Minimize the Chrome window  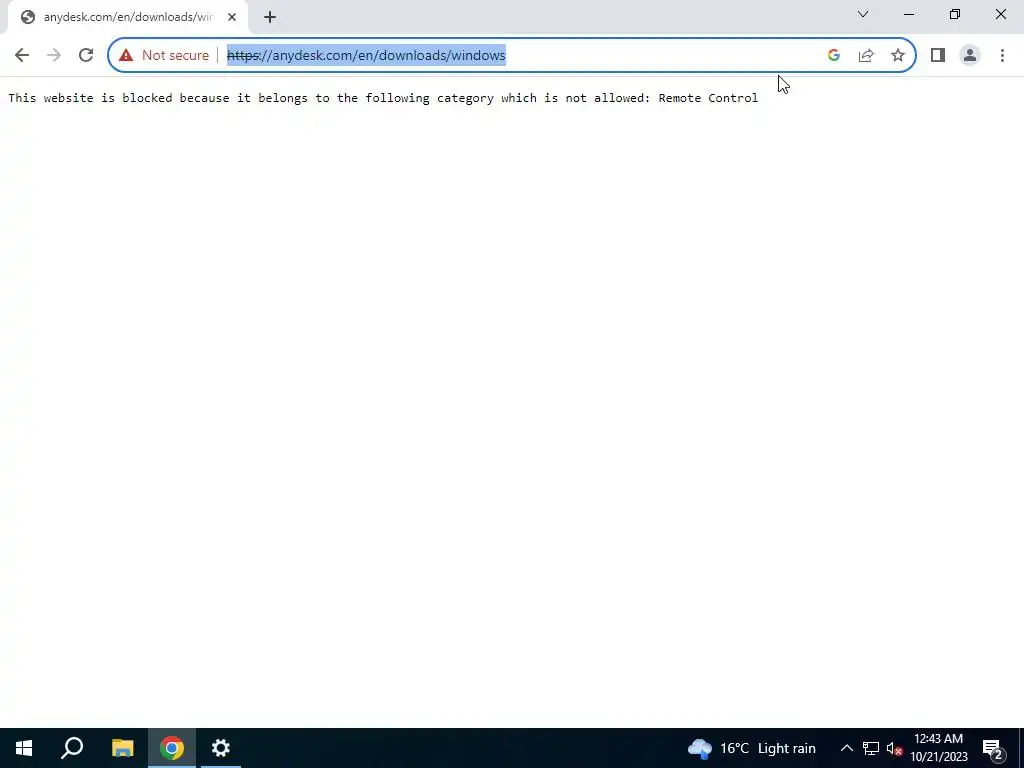[908, 14]
